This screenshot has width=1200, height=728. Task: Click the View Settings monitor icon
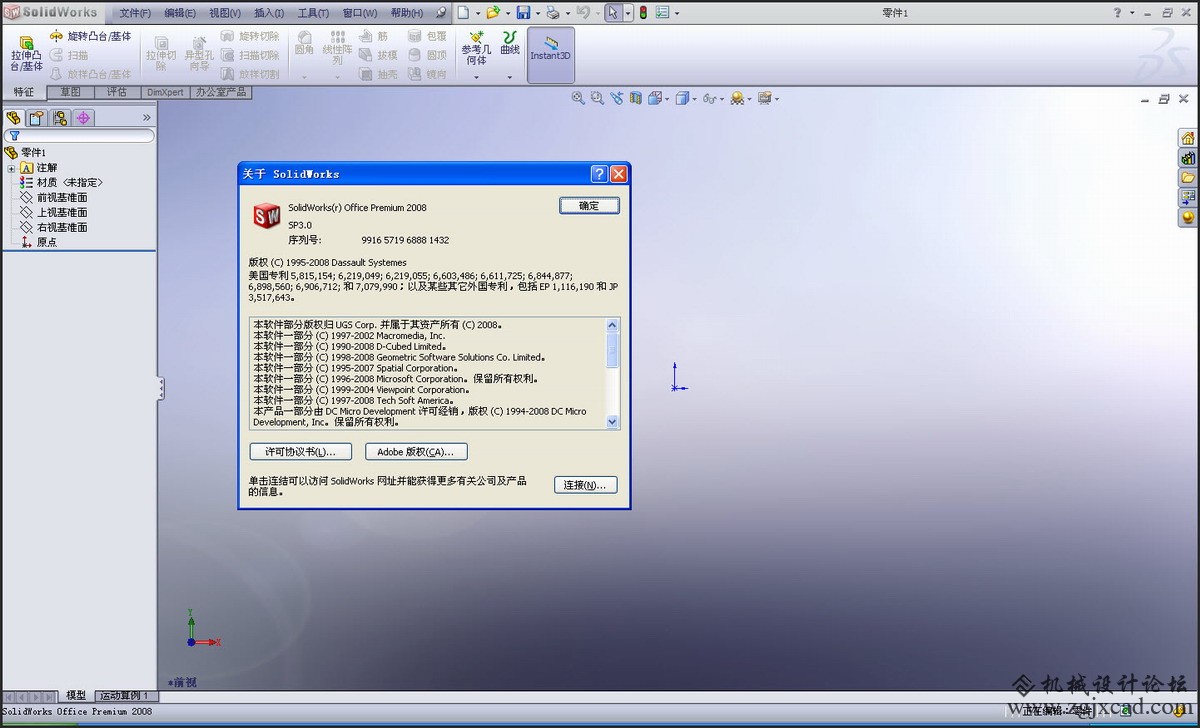(765, 98)
